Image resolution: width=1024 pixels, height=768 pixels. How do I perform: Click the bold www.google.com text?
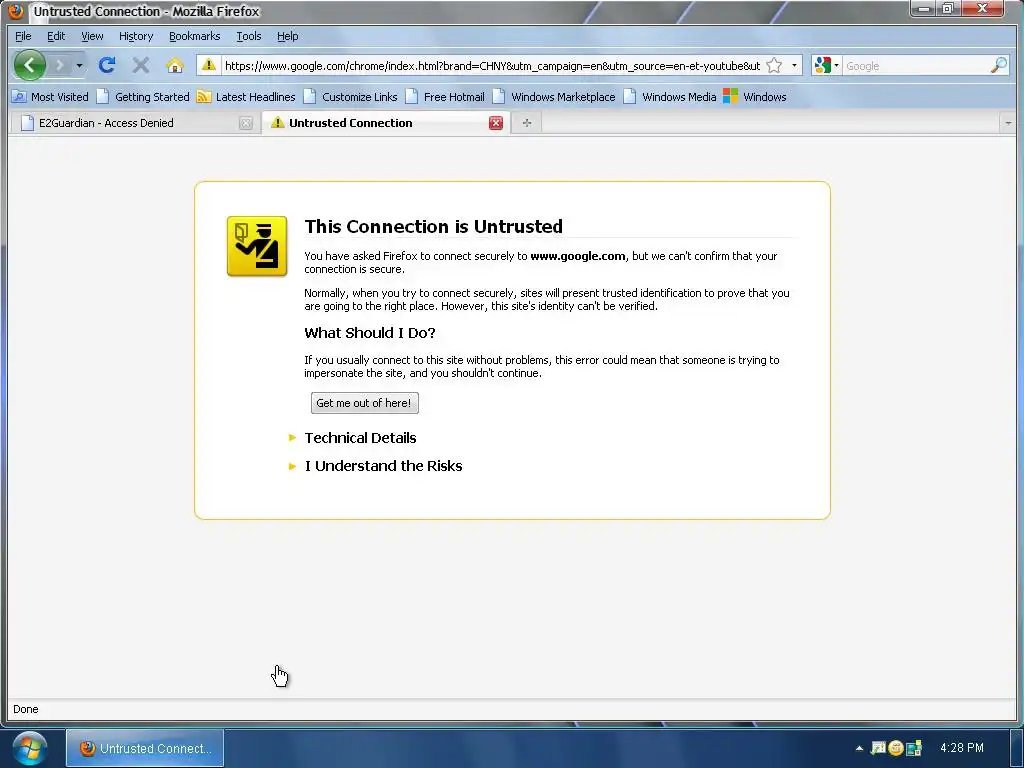(x=577, y=256)
